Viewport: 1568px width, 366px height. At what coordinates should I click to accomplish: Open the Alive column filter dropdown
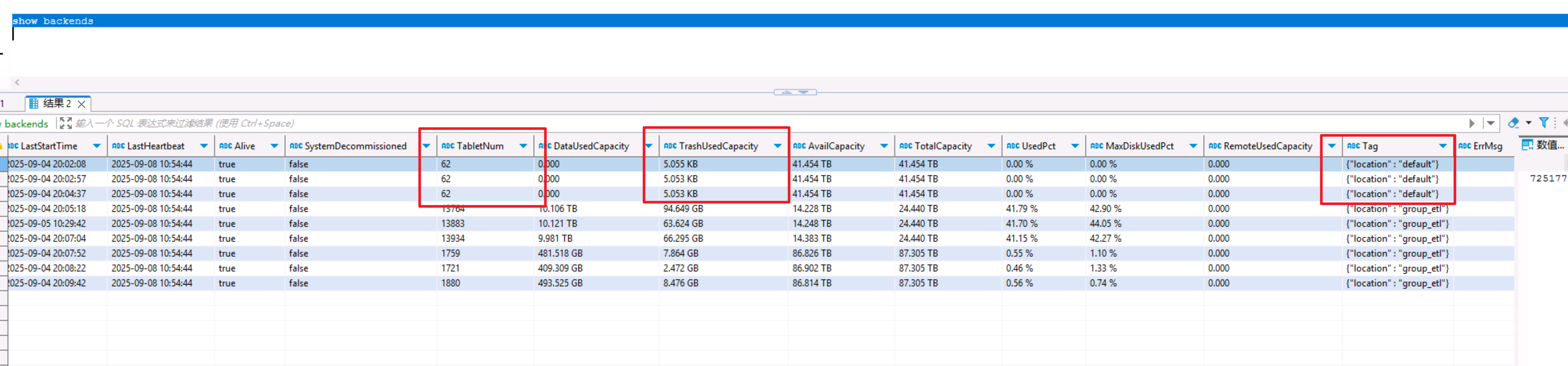(x=274, y=146)
